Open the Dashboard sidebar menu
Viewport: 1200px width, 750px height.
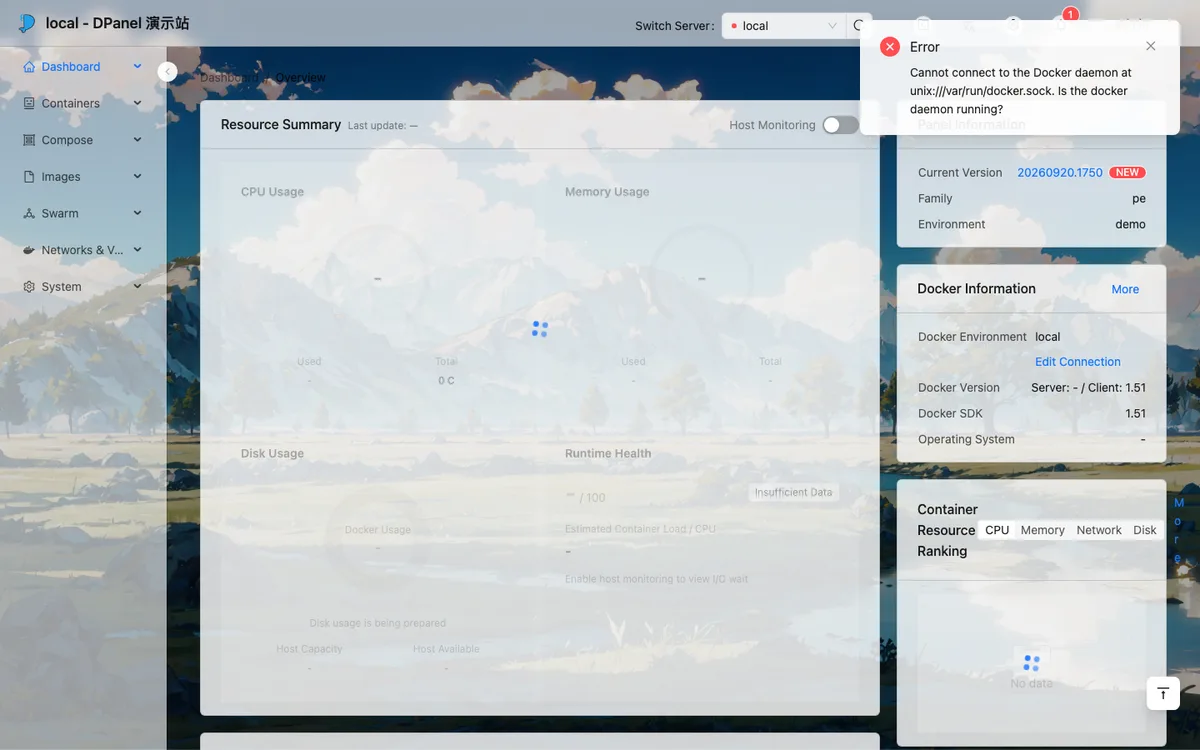point(83,67)
